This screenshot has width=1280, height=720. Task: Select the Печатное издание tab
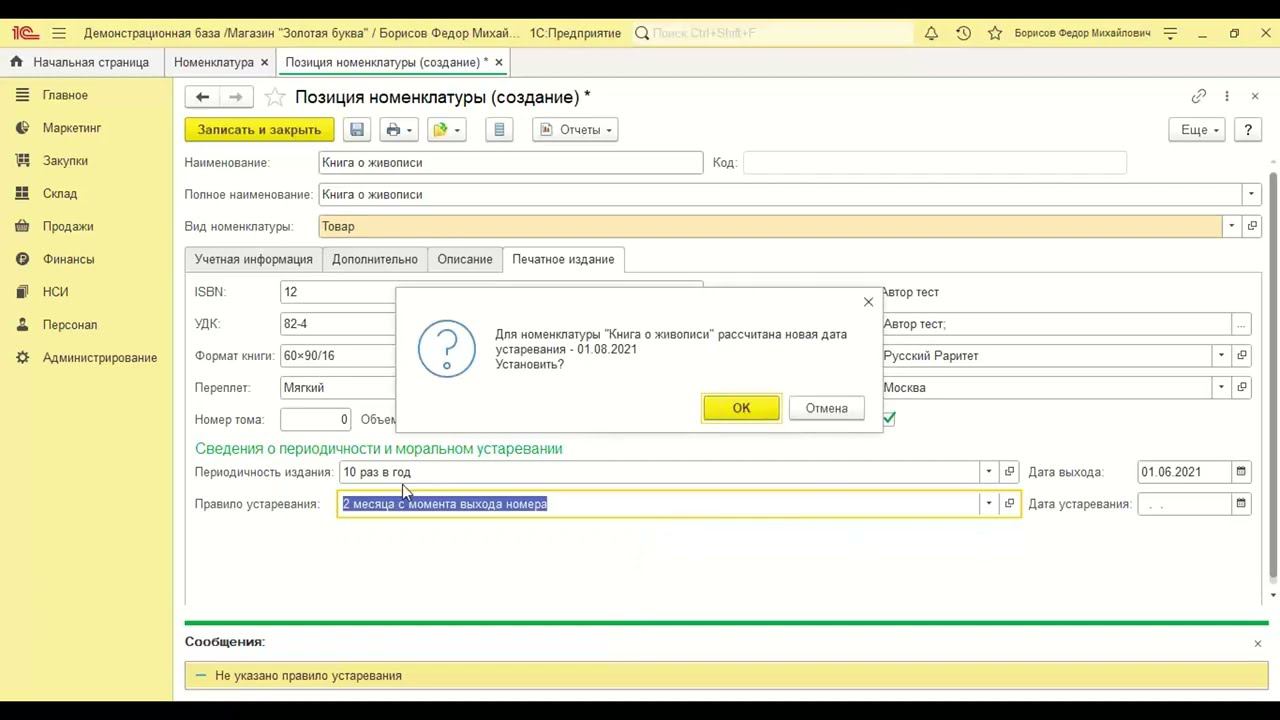pyautogui.click(x=563, y=259)
